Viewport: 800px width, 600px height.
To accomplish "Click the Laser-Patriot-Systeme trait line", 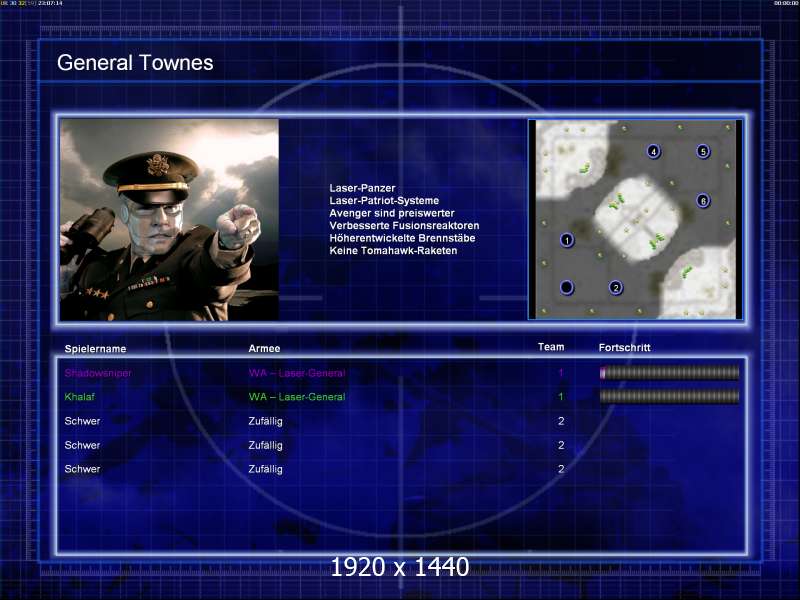I will click(384, 201).
